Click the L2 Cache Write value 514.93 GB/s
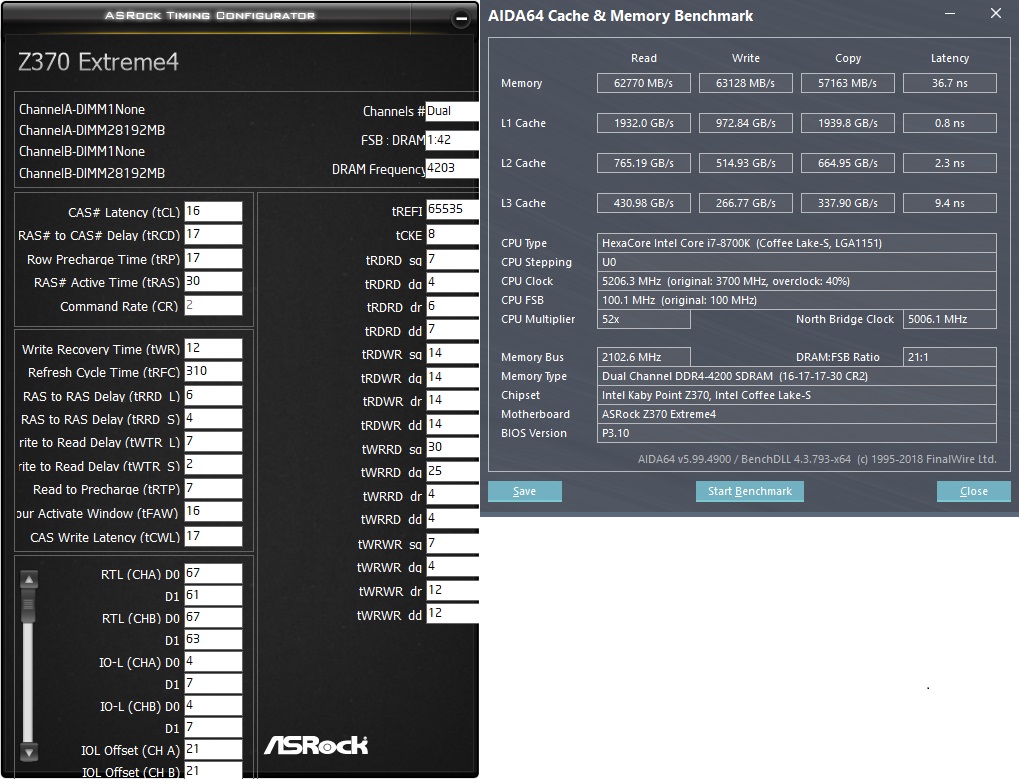This screenshot has width=1019, height=779. tap(745, 163)
